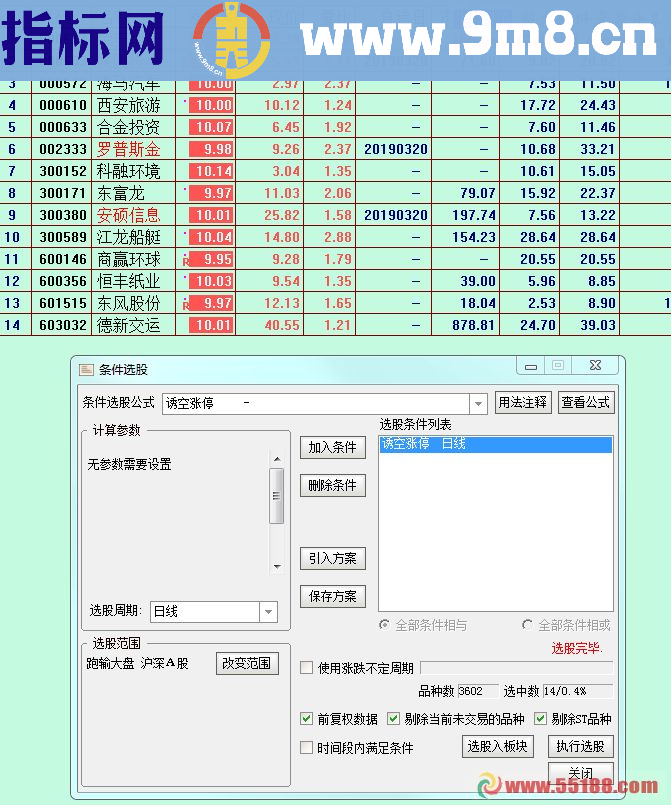Select stock 商赢环球 in list

(129, 259)
